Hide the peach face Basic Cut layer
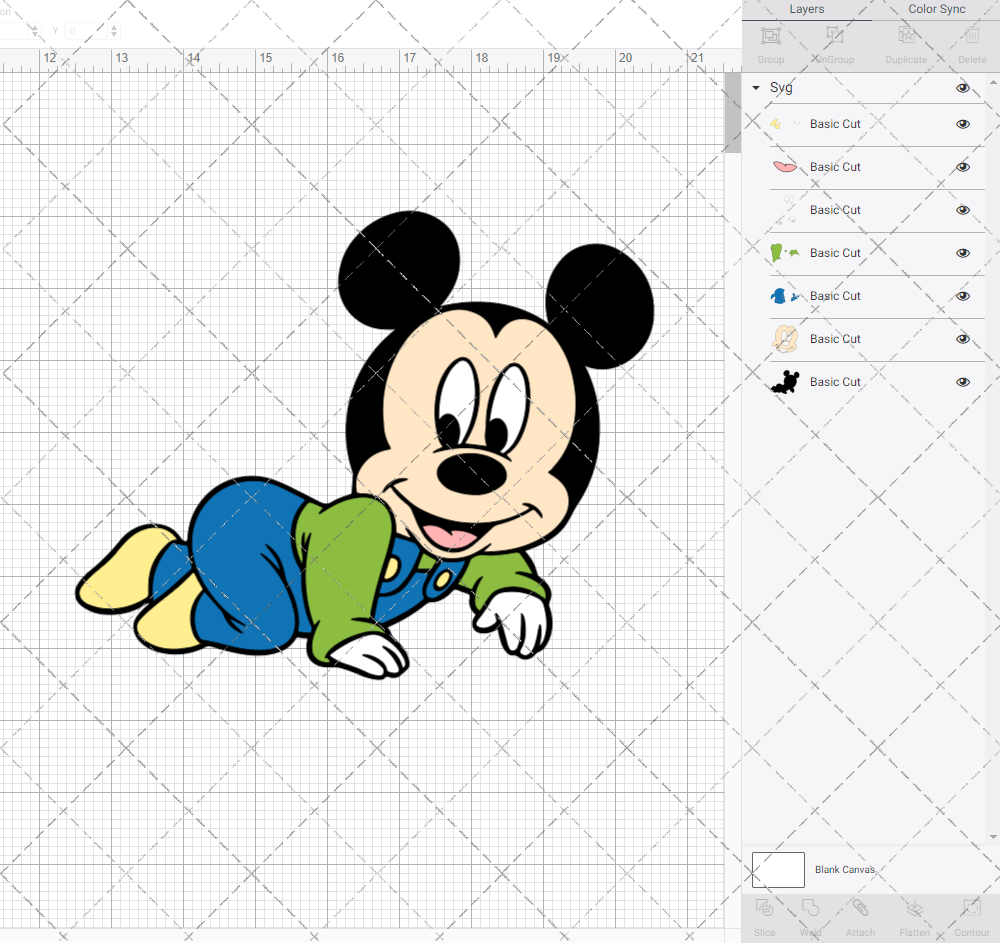Viewport: 1000px width, 943px height. 963,339
